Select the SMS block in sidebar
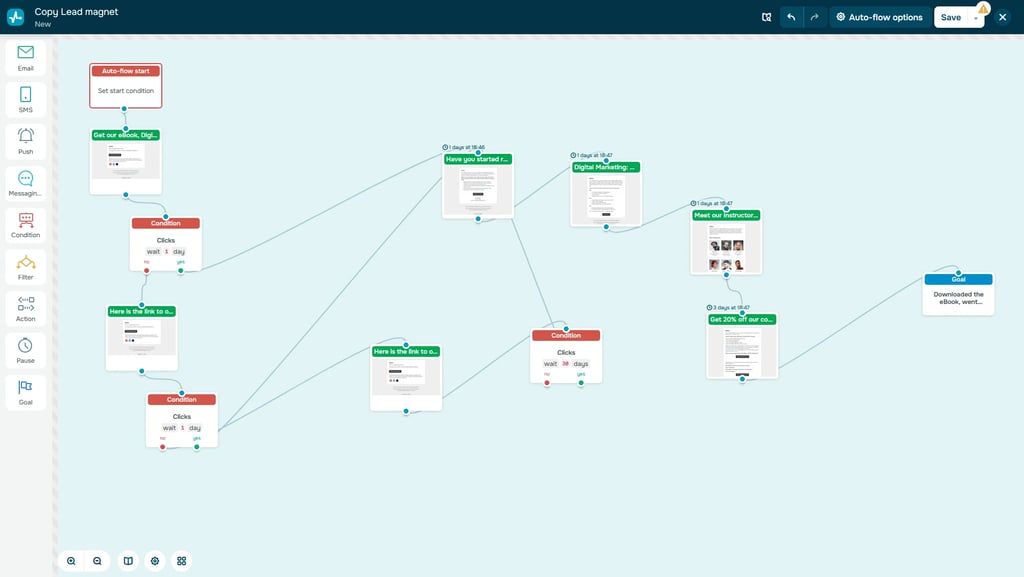 25,100
